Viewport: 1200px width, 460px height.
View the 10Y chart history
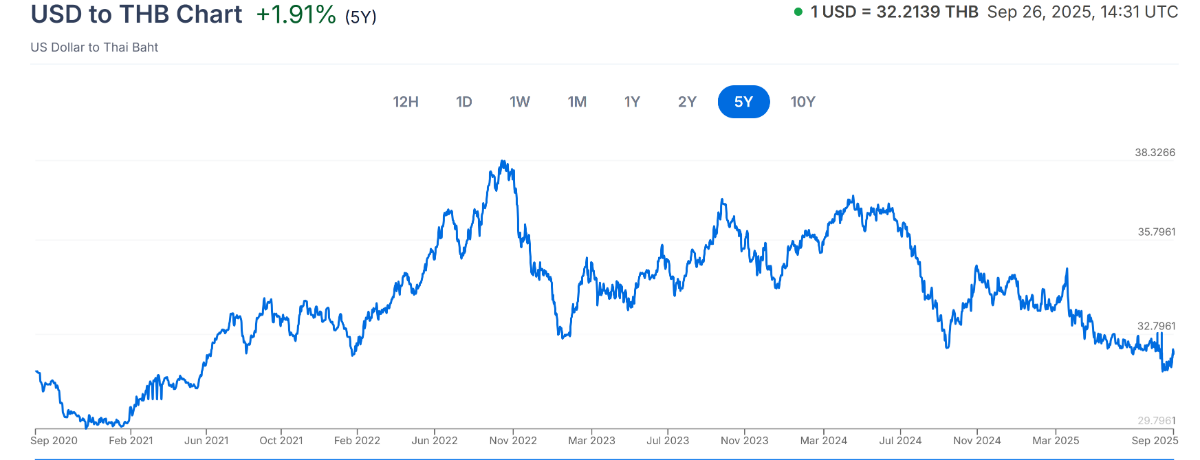click(803, 101)
